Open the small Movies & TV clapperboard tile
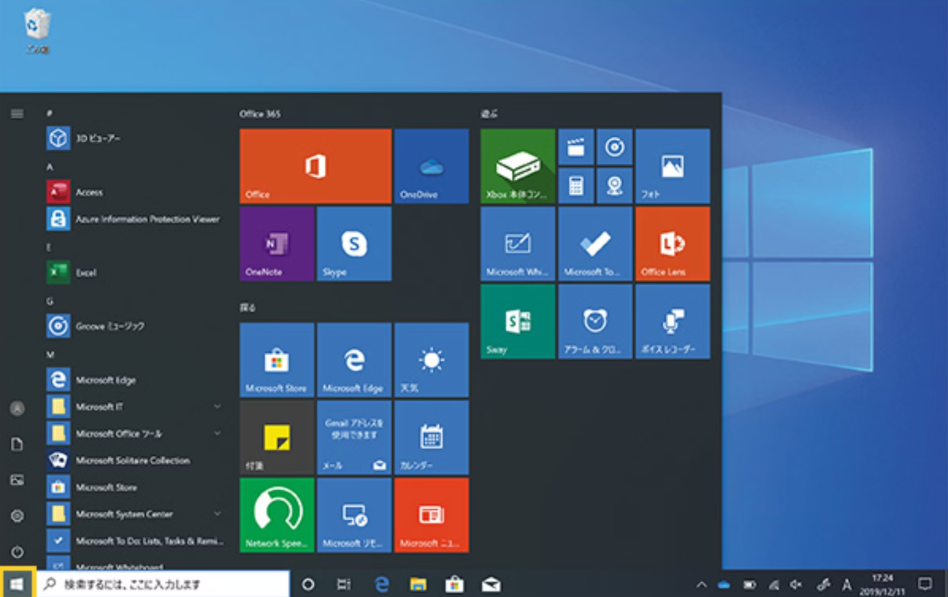The height and width of the screenshot is (597, 948). point(576,147)
